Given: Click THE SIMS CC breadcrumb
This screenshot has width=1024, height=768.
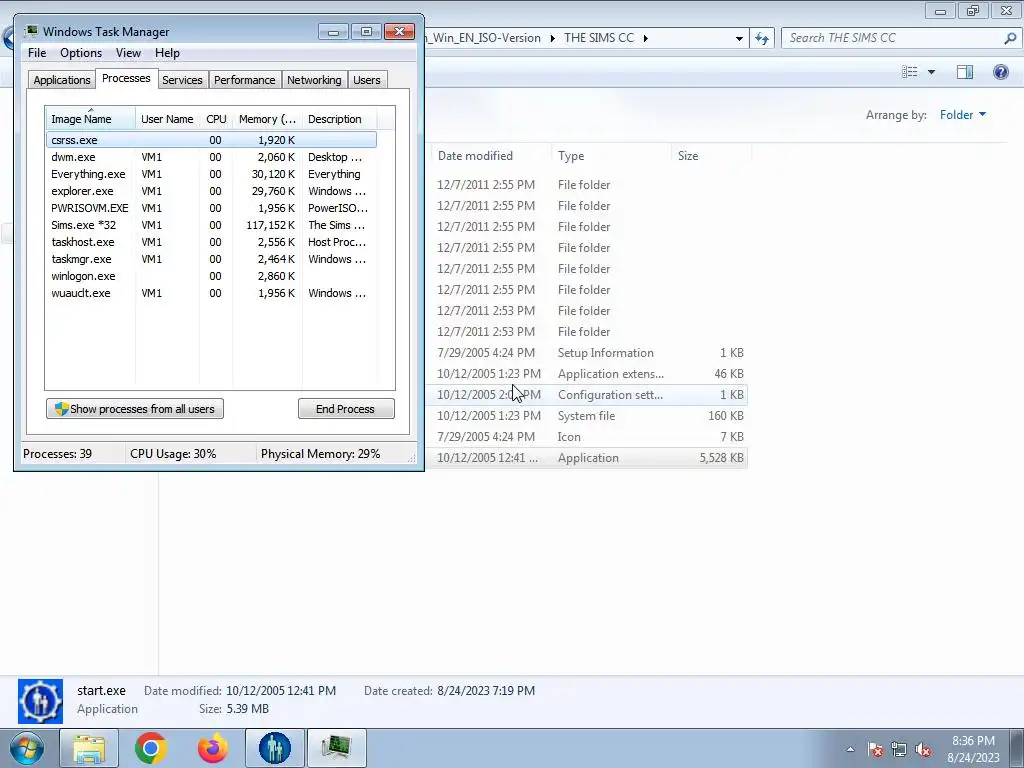Looking at the screenshot, I should [599, 38].
